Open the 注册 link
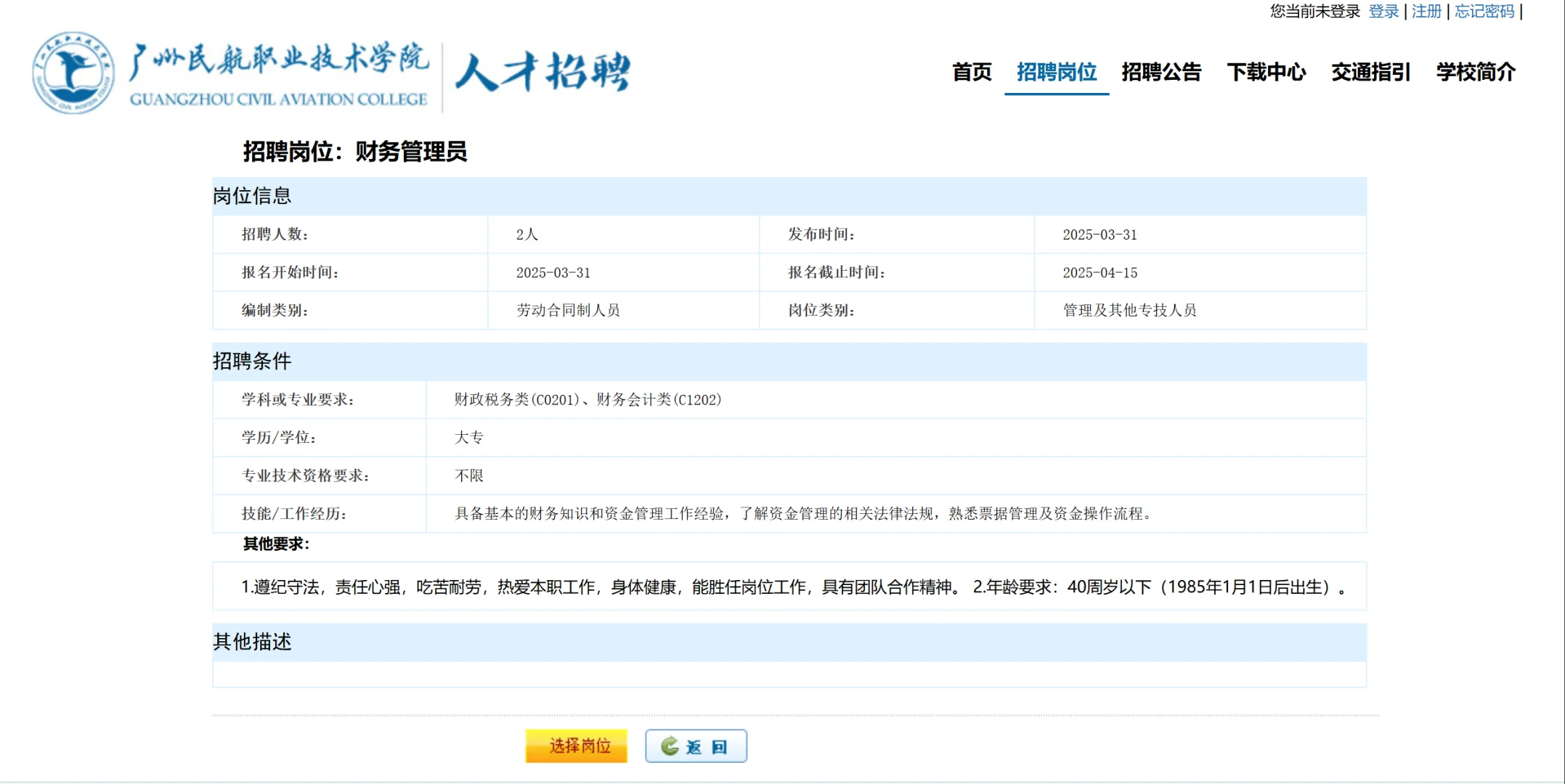The height and width of the screenshot is (784, 1565). click(1425, 11)
